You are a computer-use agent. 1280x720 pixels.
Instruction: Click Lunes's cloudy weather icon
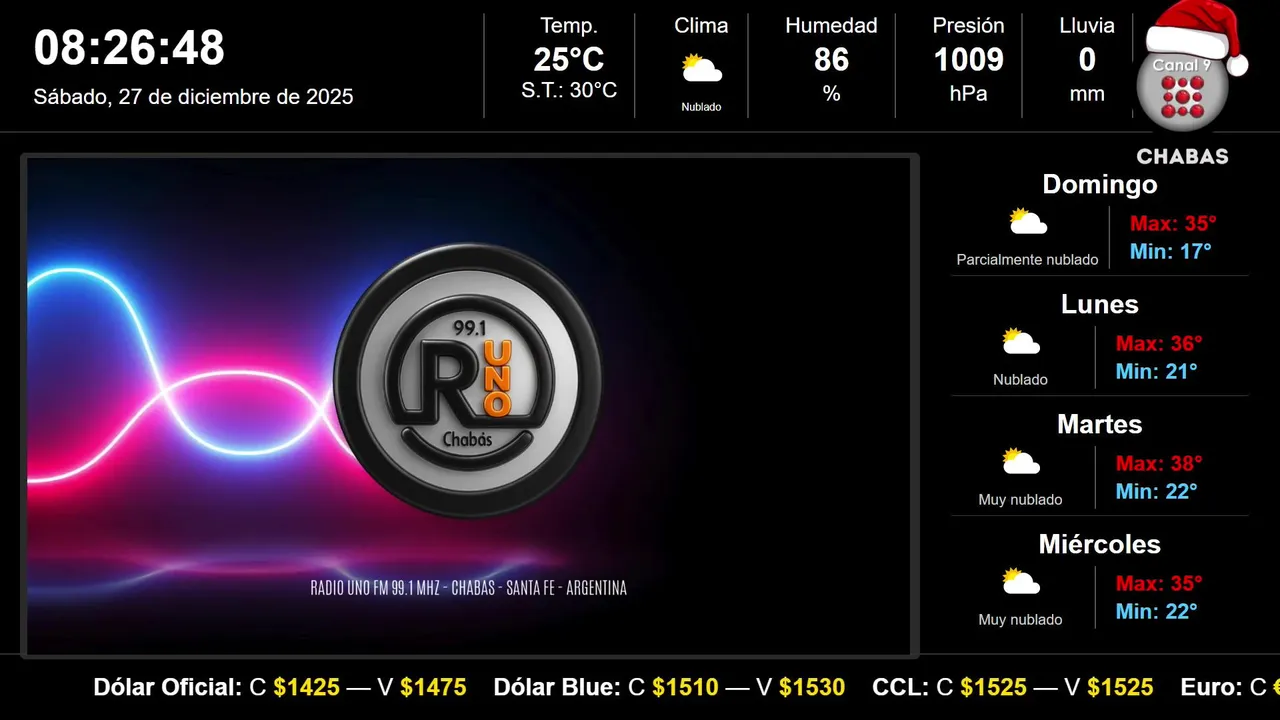pyautogui.click(x=1021, y=342)
